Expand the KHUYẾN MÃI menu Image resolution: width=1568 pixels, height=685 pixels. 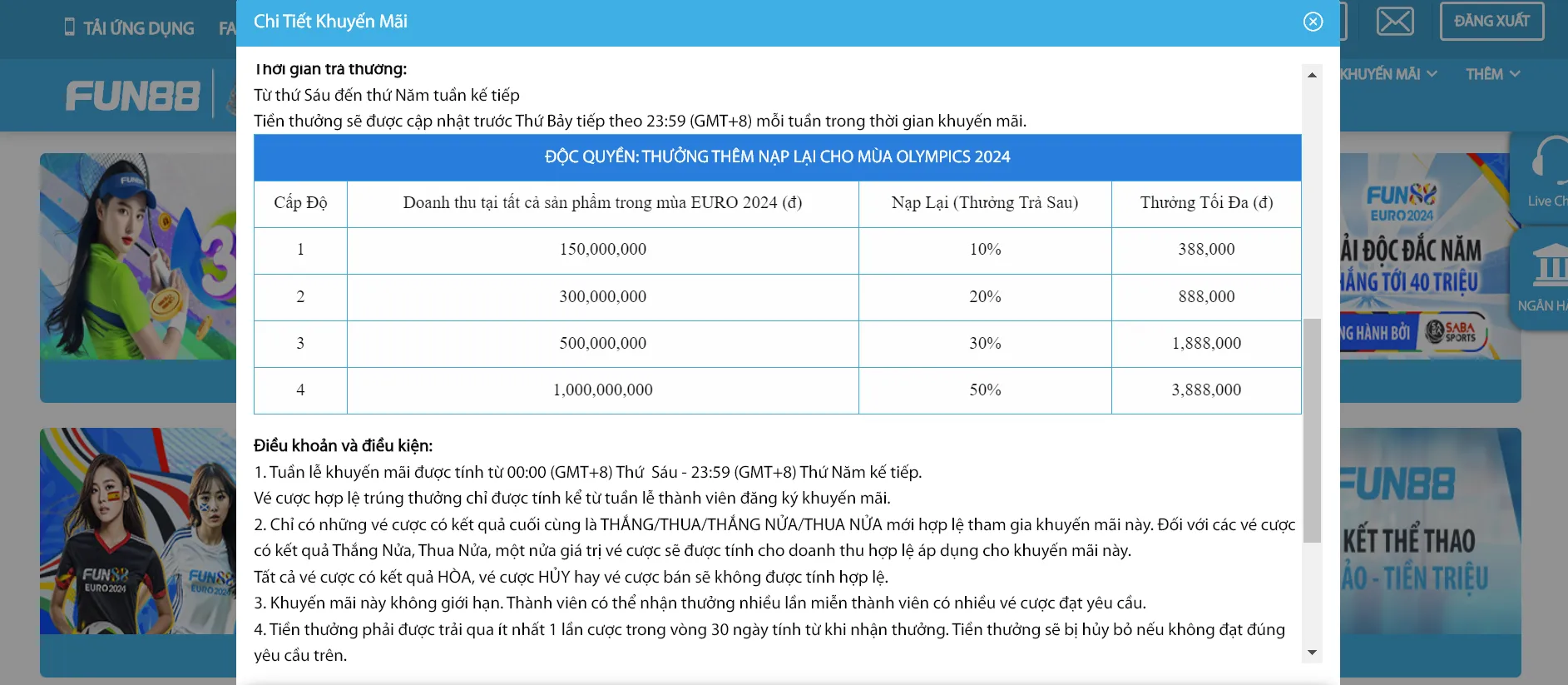(1388, 74)
